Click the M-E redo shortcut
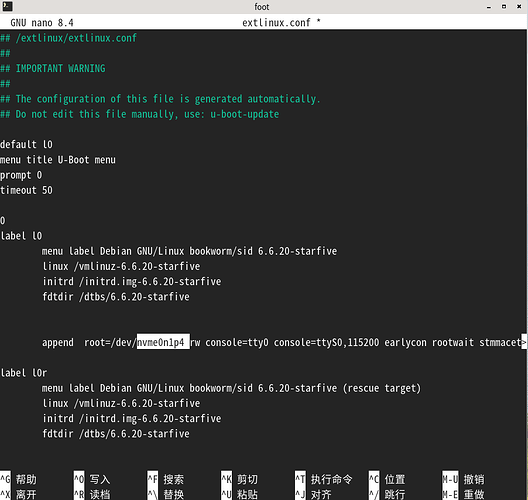 [x=463, y=494]
